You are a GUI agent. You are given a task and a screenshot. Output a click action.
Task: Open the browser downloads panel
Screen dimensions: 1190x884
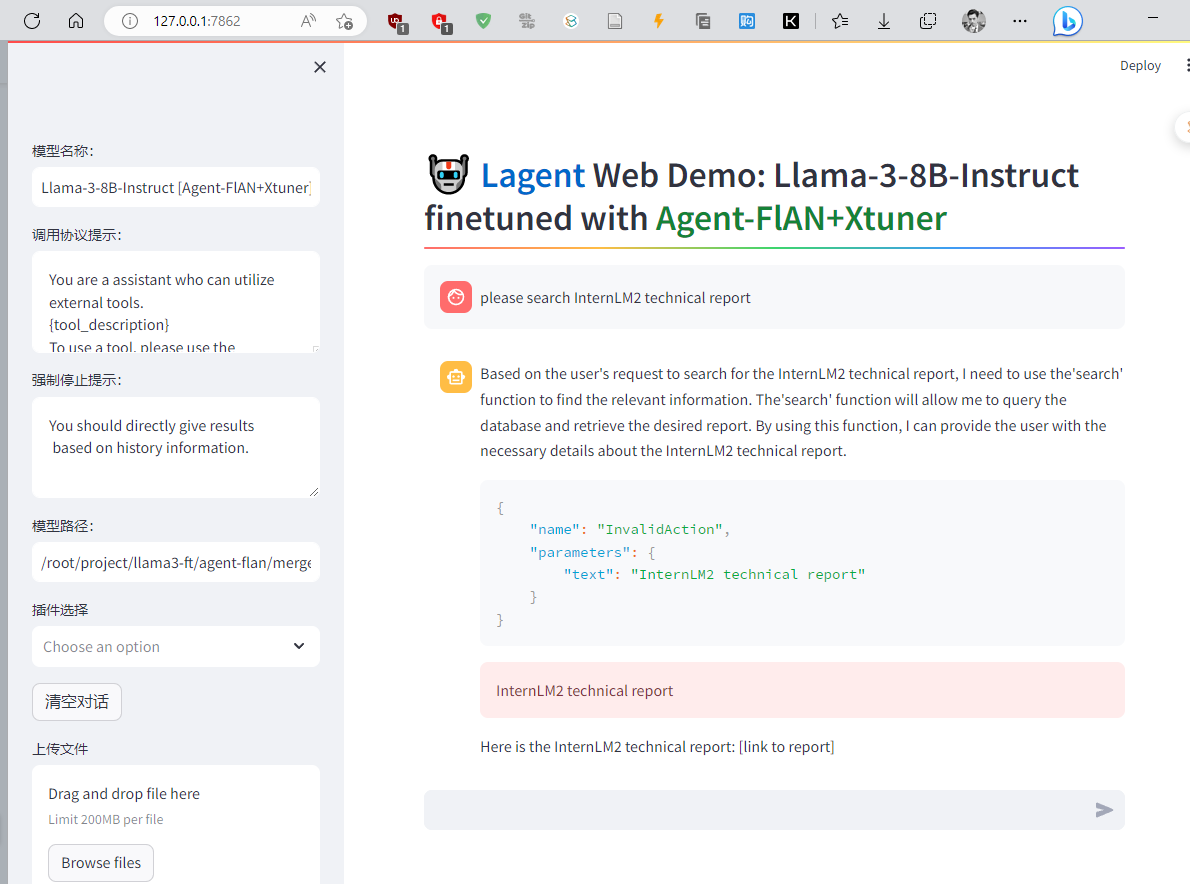coord(884,20)
